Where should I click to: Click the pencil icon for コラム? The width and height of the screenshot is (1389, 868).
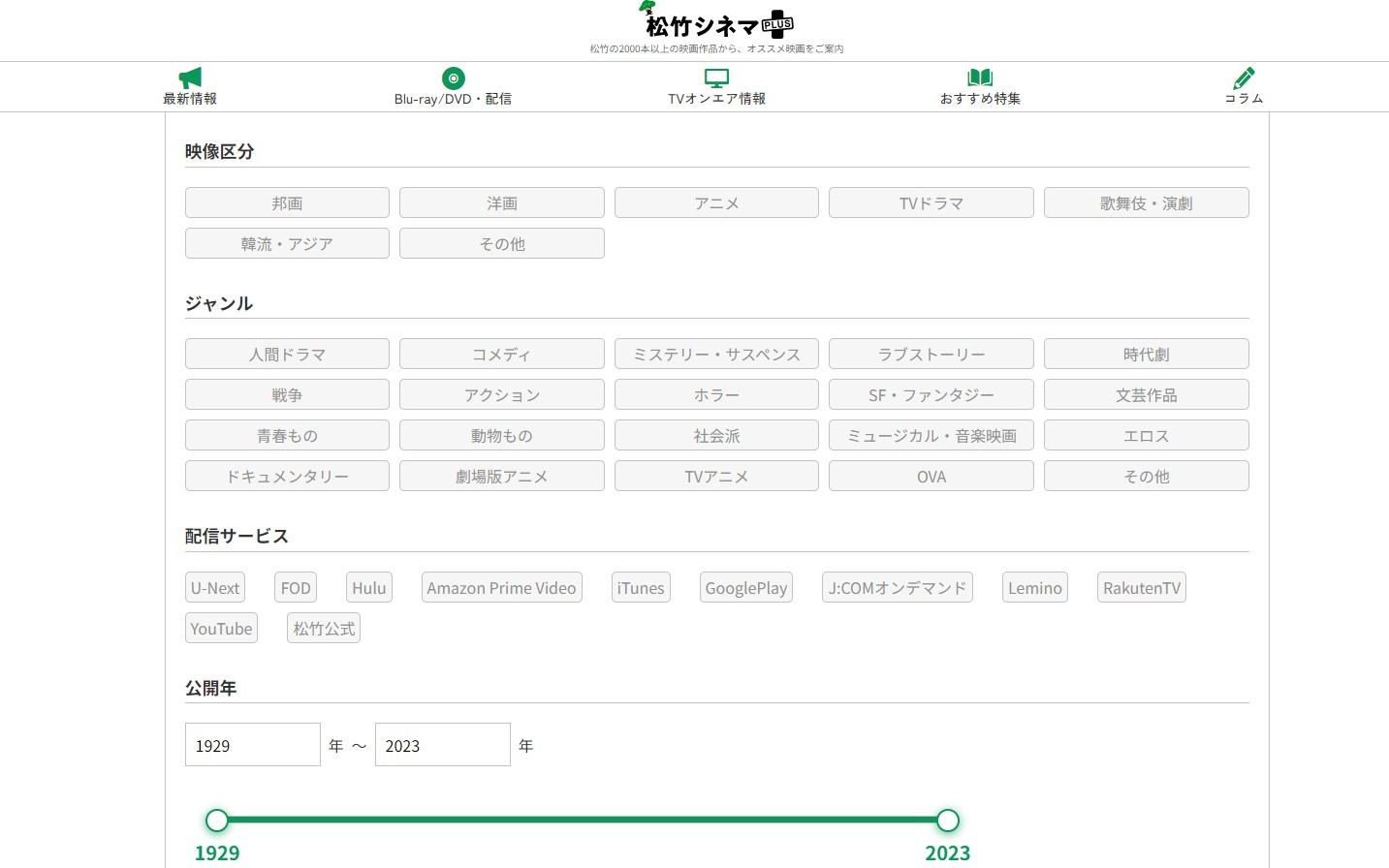[x=1244, y=77]
